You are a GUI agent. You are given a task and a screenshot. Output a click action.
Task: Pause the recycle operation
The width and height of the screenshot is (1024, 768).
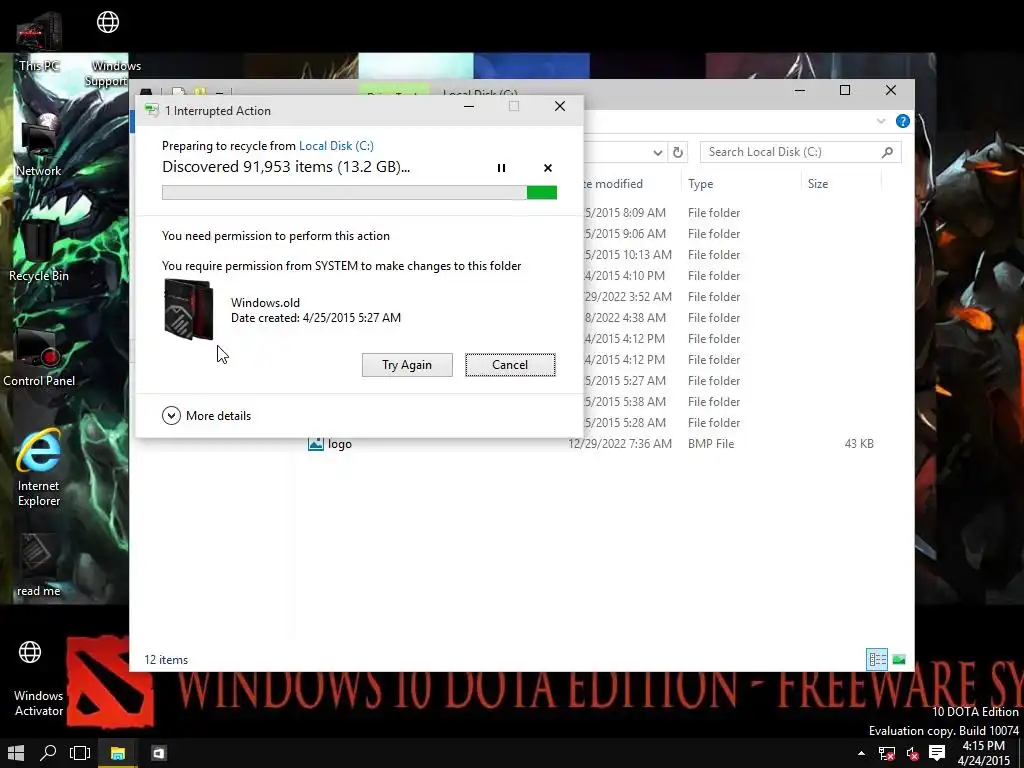(x=501, y=168)
